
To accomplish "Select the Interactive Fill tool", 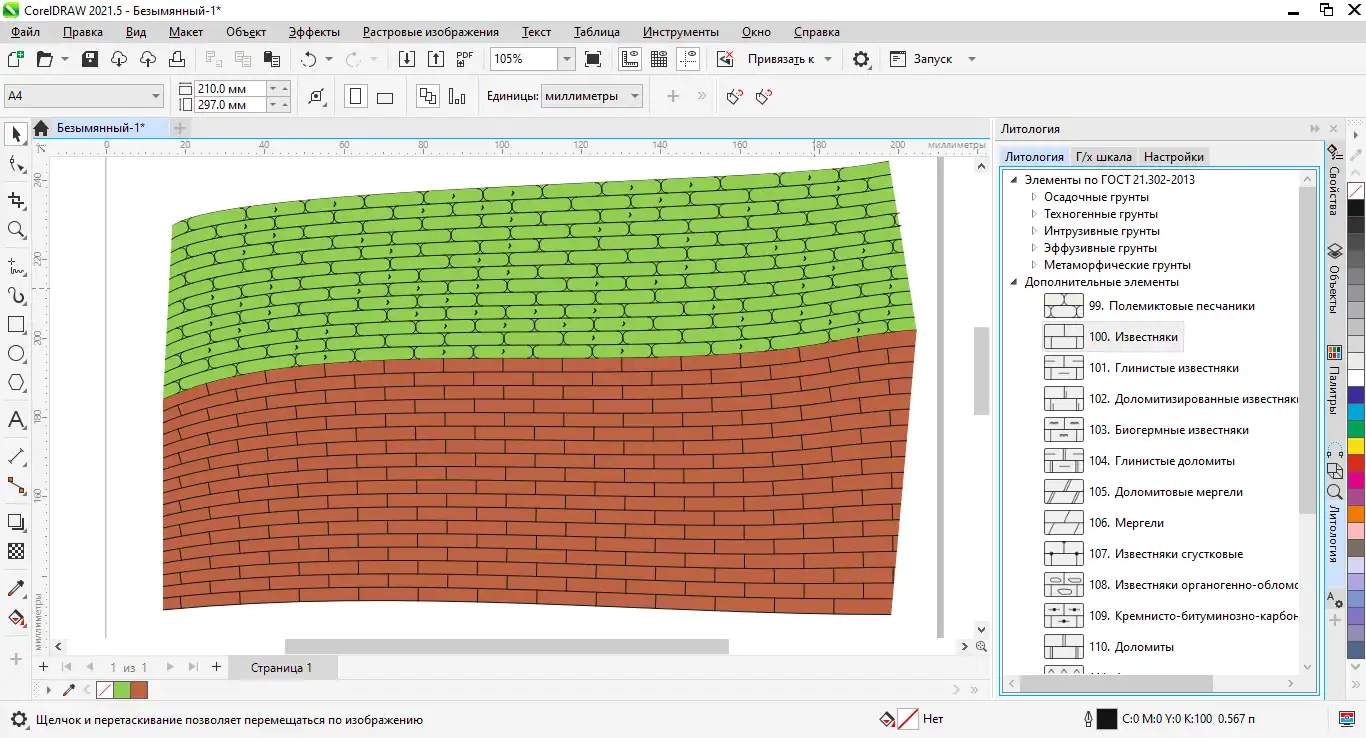I will point(16,618).
